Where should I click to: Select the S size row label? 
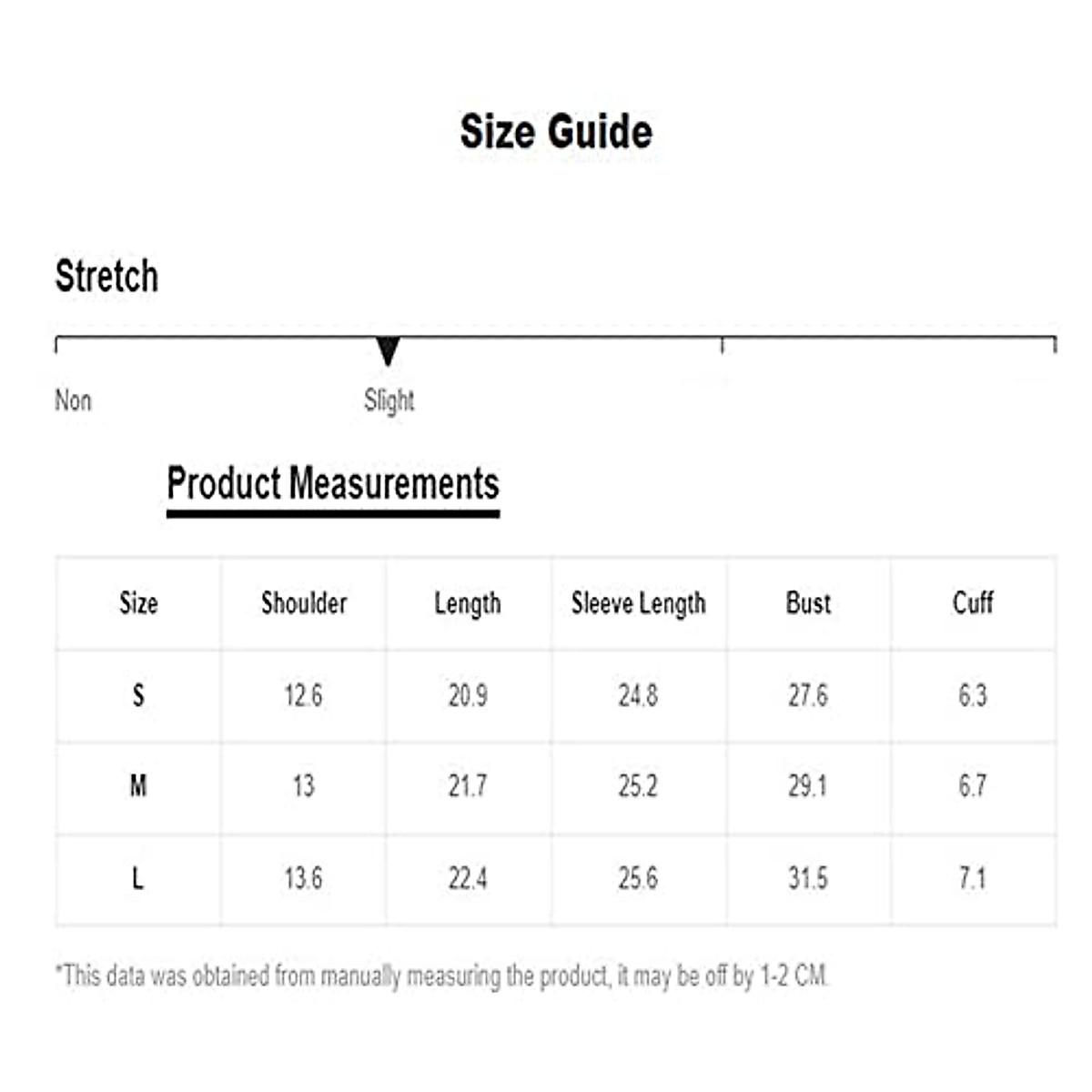[138, 696]
